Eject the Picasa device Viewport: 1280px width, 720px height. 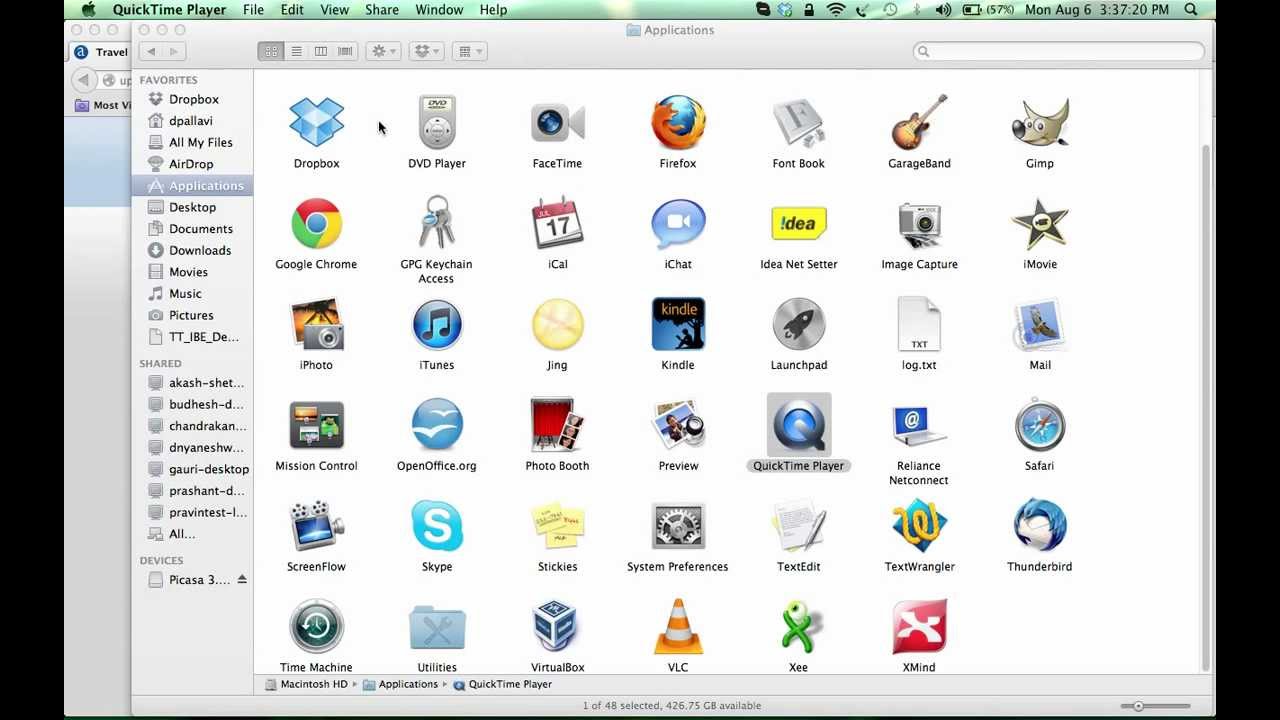coord(241,580)
